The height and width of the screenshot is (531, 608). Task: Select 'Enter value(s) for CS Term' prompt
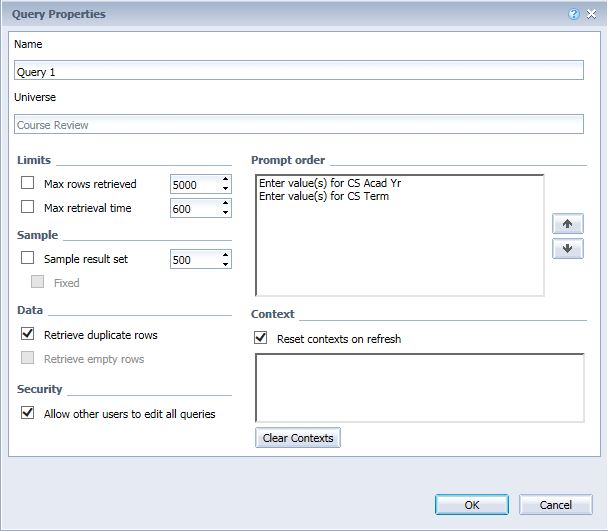point(324,196)
